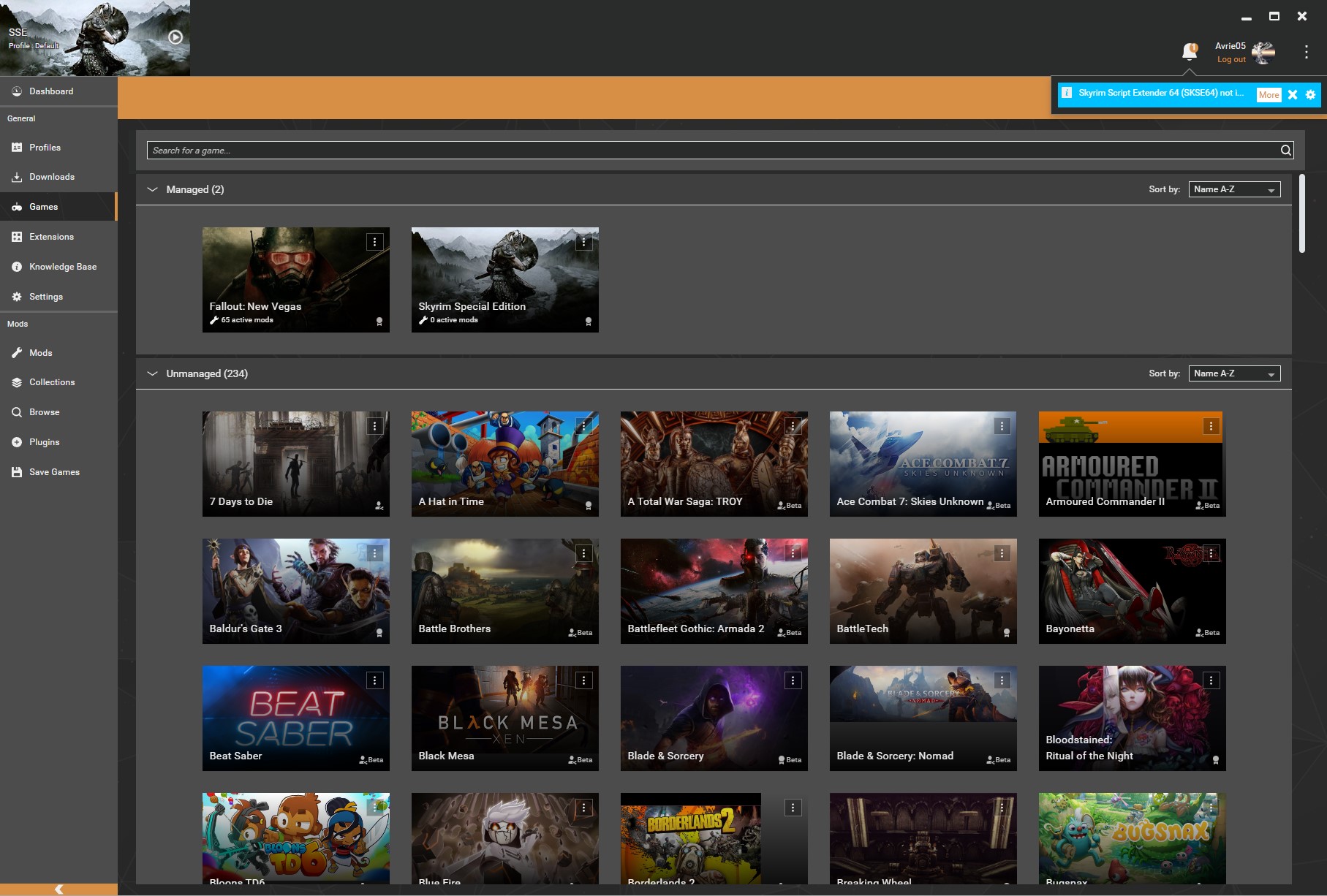Open the Plugins page
Image resolution: width=1327 pixels, height=896 pixels.
58,442
